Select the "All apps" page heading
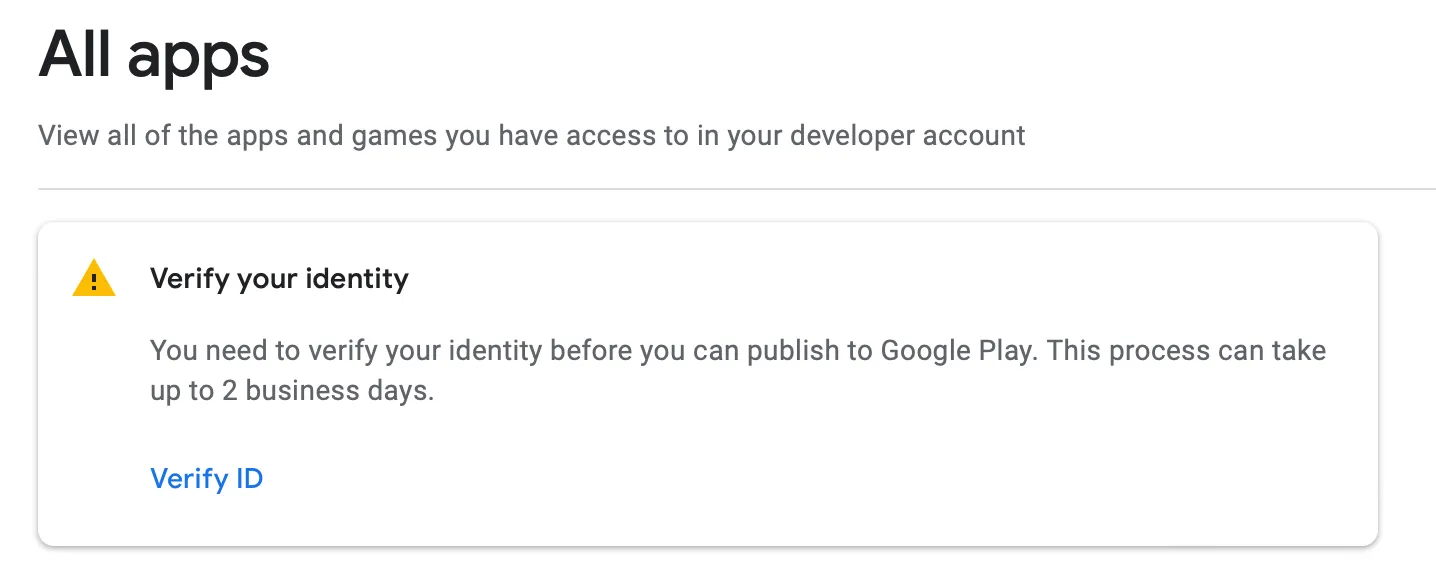The width and height of the screenshot is (1436, 584). [x=154, y=56]
